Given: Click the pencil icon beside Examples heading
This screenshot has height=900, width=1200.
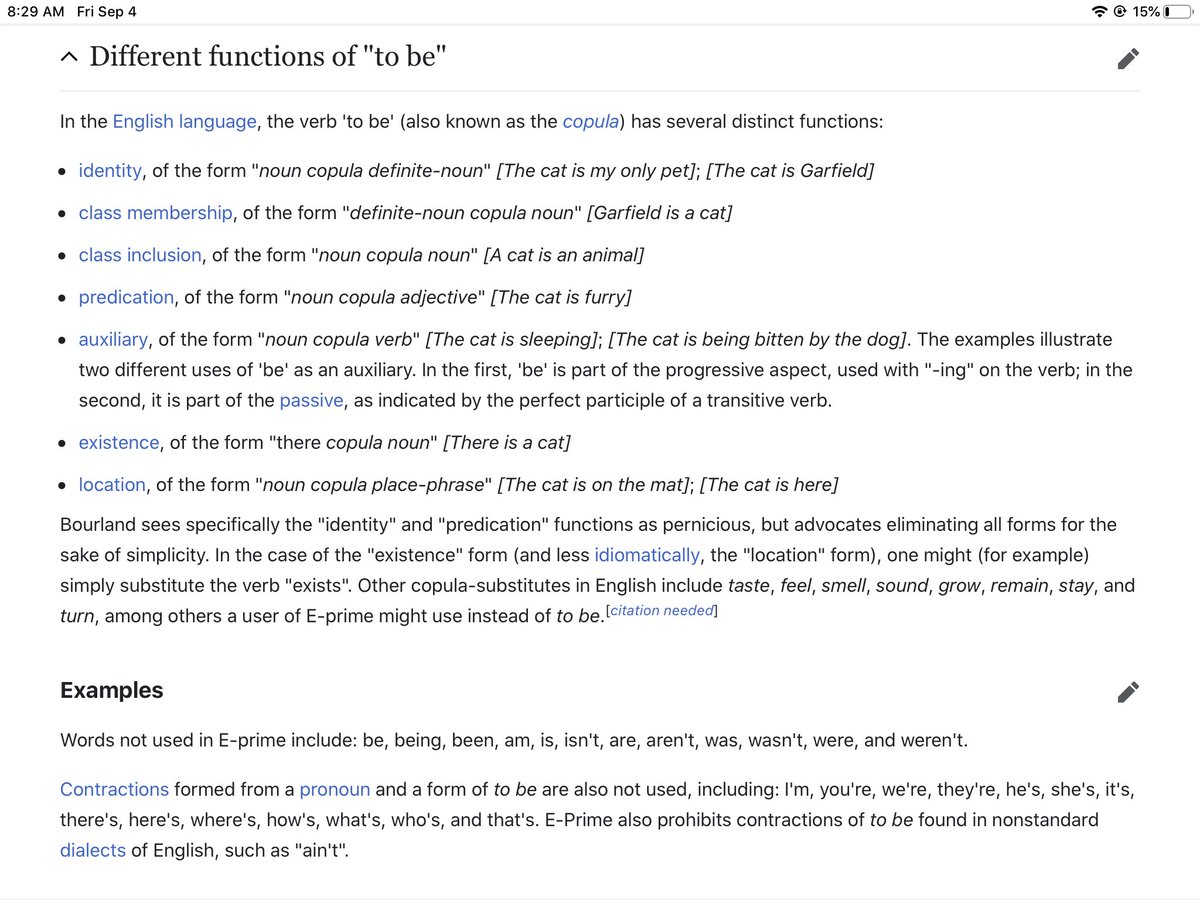Looking at the screenshot, I should pyautogui.click(x=1128, y=691).
